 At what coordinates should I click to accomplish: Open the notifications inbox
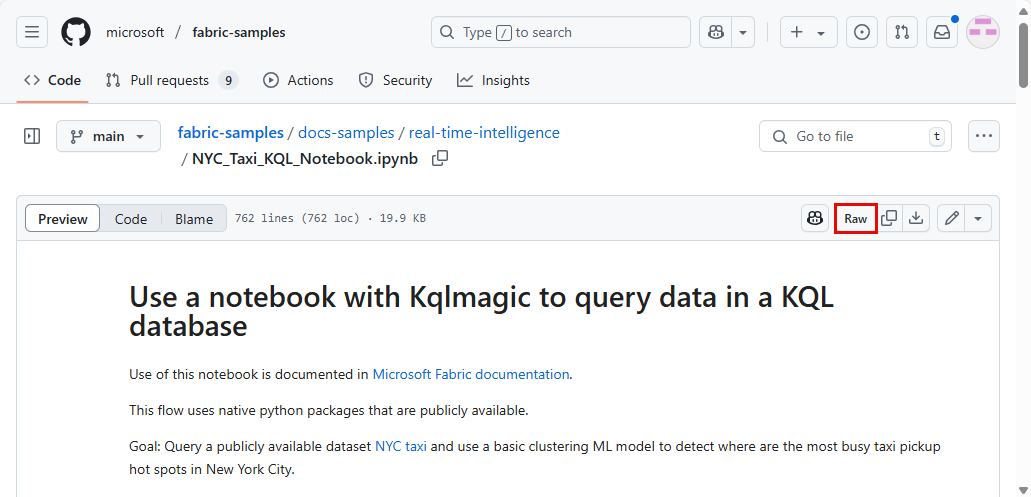point(942,32)
